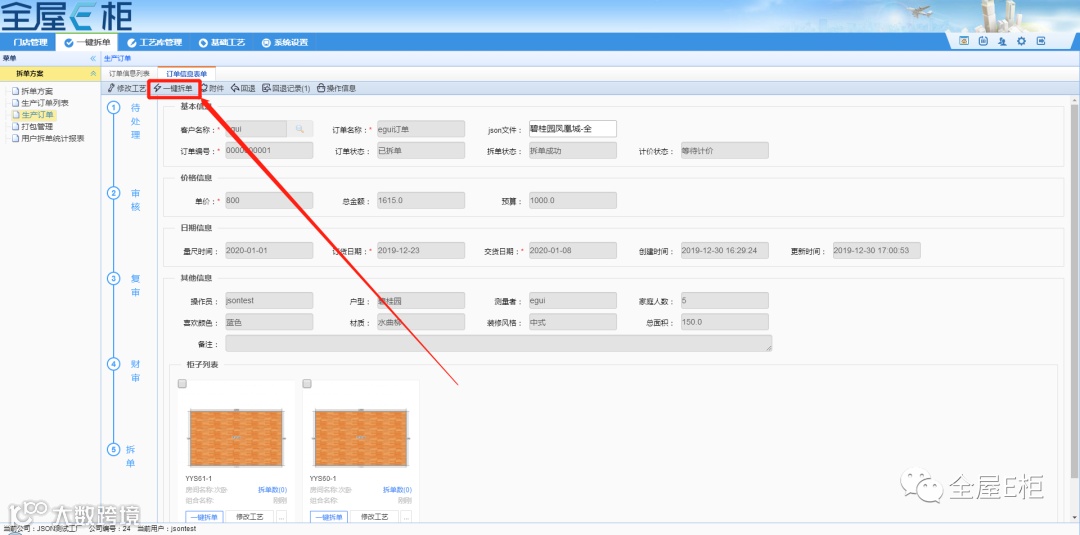Click the YYS60-1 cabinet thumbnail
Viewport: 1080px width, 535px height.
click(360, 438)
